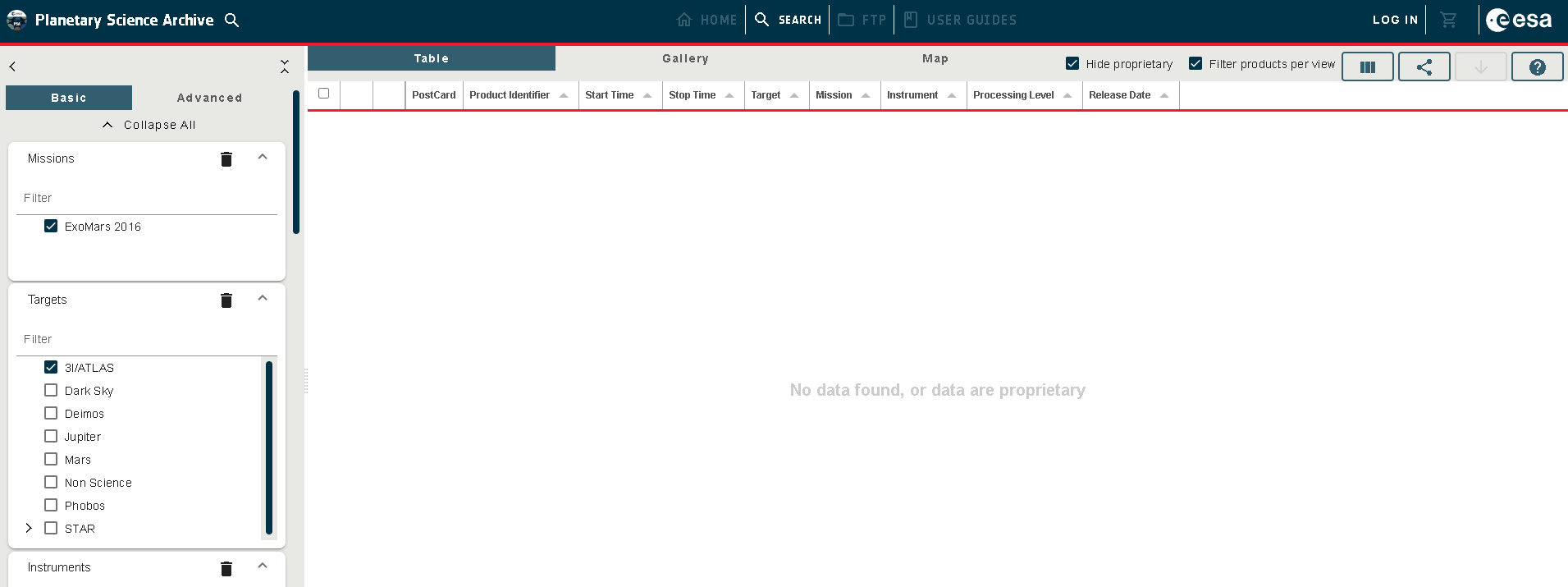Image resolution: width=1568 pixels, height=587 pixels.
Task: Open USER GUIDES in the navigation
Action: [x=960, y=20]
